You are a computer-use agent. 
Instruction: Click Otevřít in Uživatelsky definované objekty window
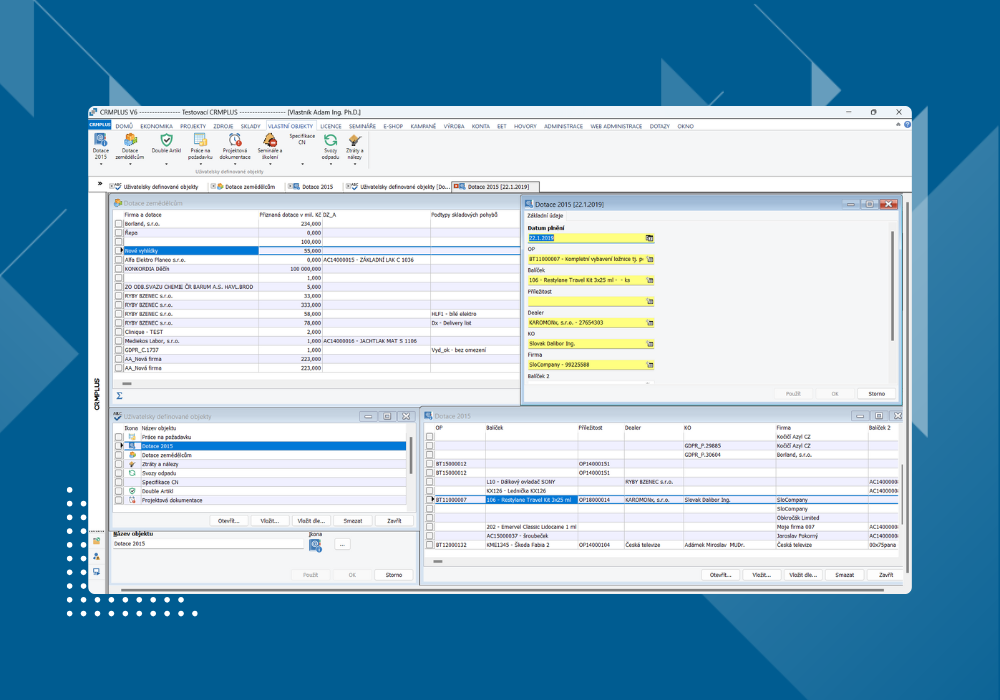click(x=228, y=521)
